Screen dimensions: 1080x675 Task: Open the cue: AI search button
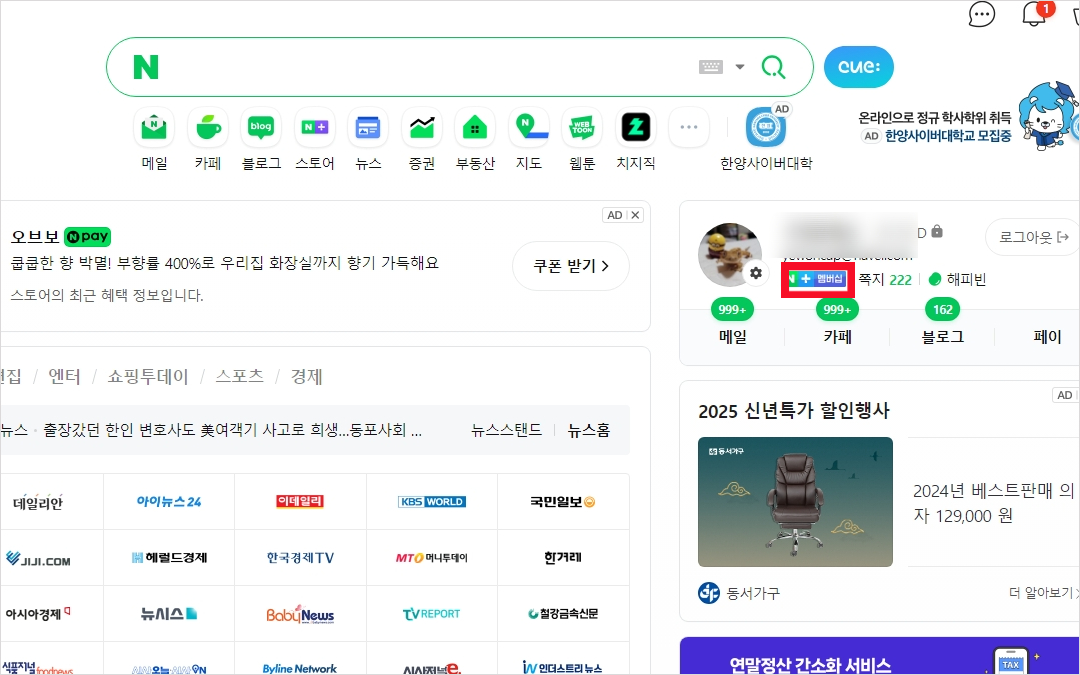(x=858, y=67)
